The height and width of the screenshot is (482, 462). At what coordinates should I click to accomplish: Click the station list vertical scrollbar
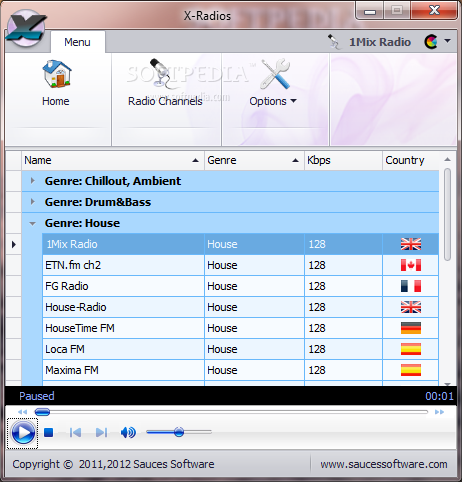(448, 215)
